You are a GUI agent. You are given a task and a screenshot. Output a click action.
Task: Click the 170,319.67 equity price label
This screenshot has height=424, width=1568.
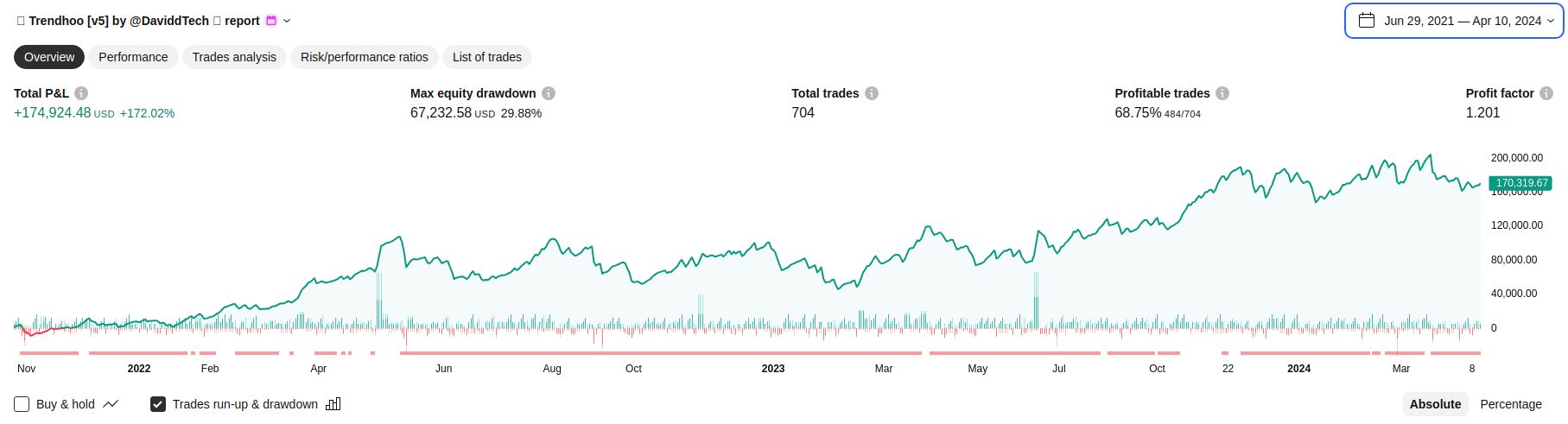pos(1521,183)
